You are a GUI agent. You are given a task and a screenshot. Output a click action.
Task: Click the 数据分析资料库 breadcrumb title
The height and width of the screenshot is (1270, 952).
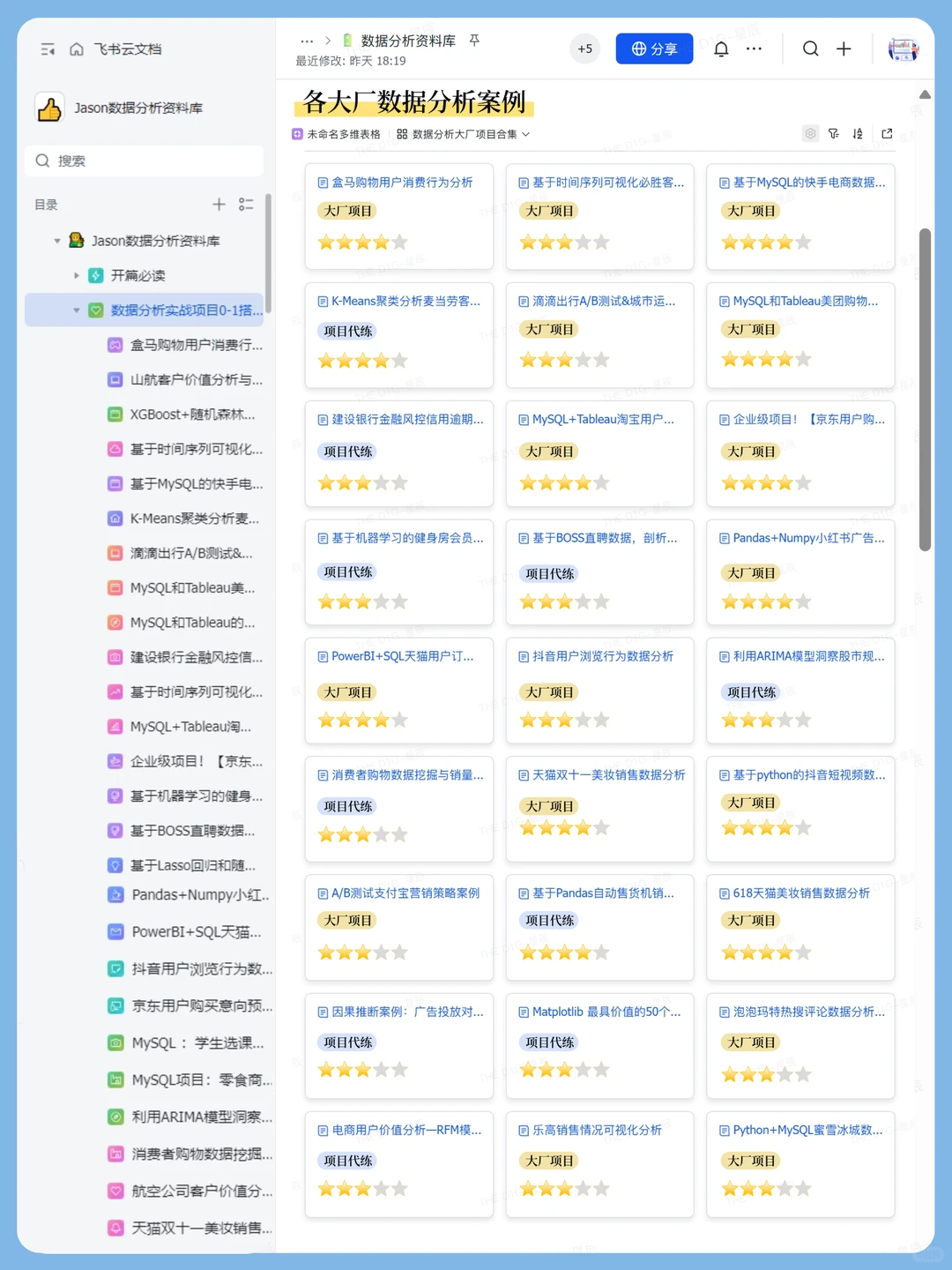coord(408,41)
